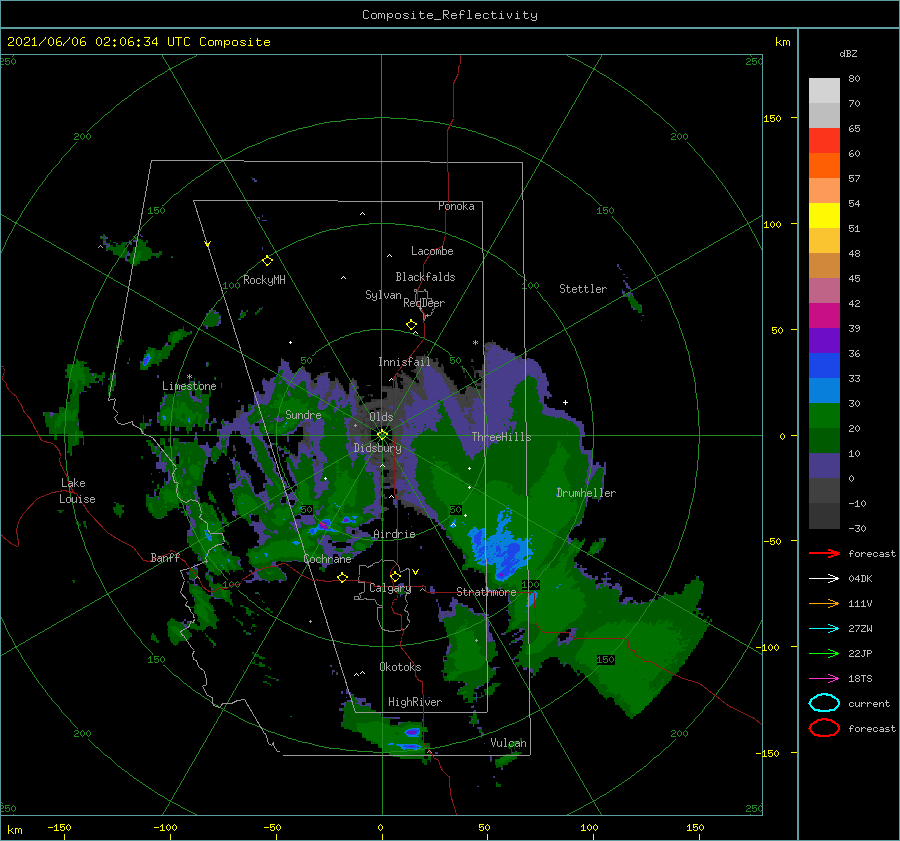Click the Strathmore label
The width and height of the screenshot is (900, 841).
pyautogui.click(x=486, y=592)
